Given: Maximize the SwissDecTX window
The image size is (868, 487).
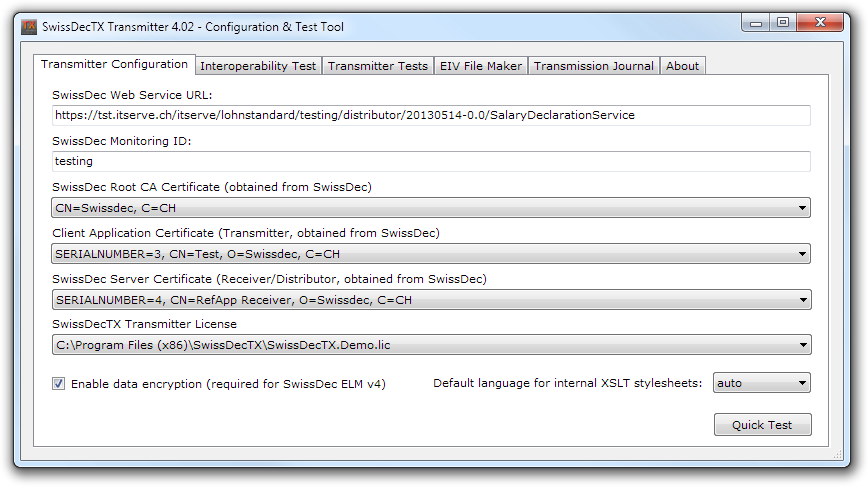Looking at the screenshot, I should [783, 21].
